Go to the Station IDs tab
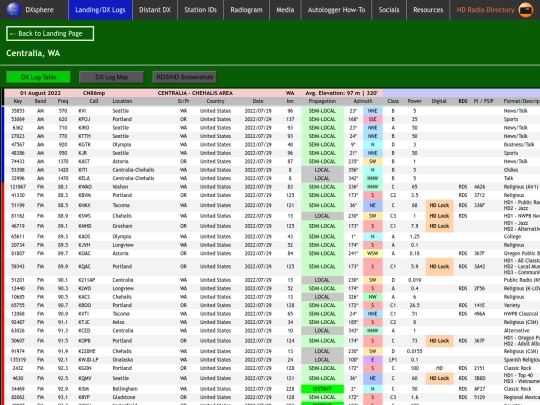The height and width of the screenshot is (405, 540). 200,10
